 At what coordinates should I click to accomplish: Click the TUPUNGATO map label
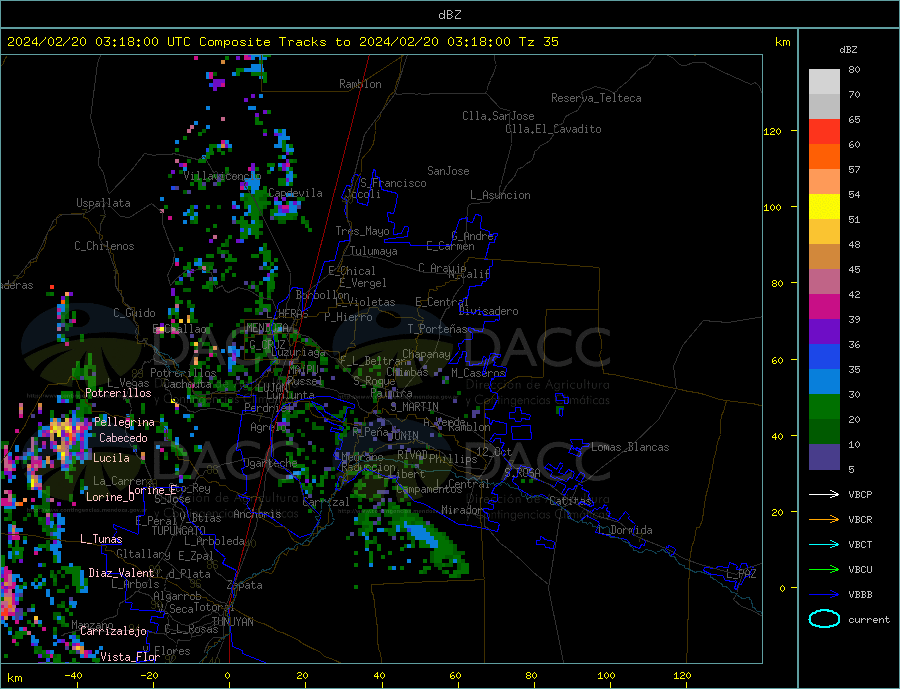[x=179, y=531]
